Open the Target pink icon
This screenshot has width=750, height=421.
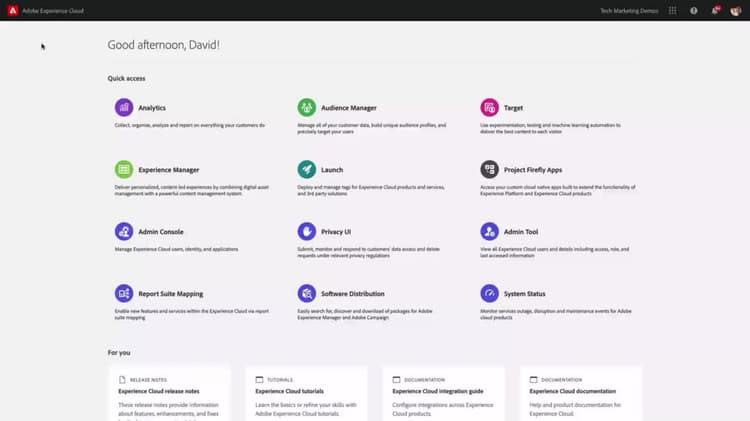(489, 108)
